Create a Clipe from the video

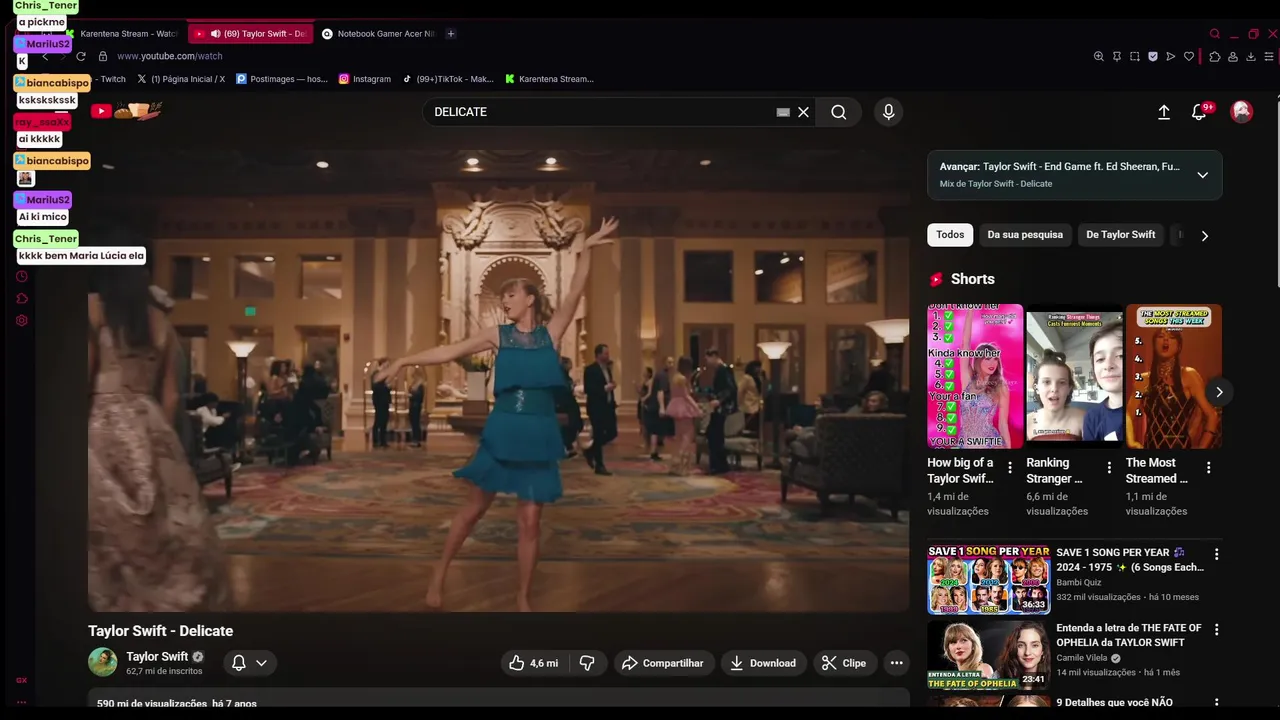coord(844,663)
